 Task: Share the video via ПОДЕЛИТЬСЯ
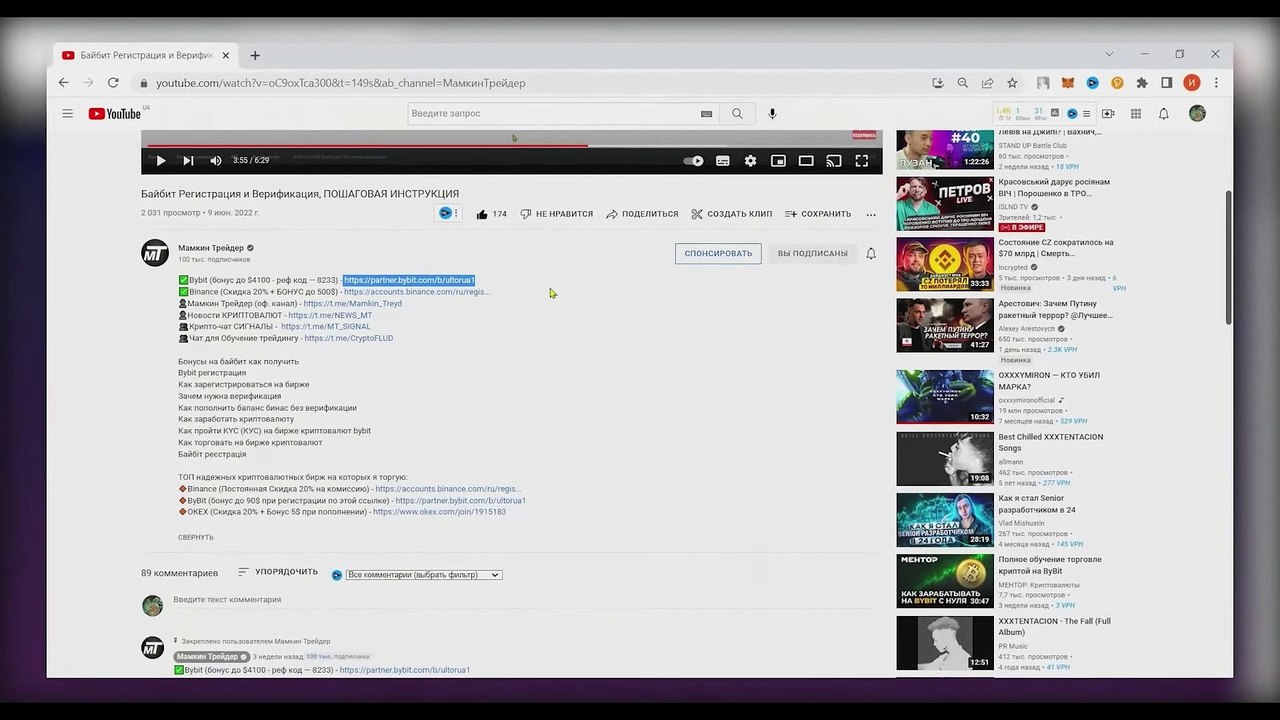tap(642, 214)
